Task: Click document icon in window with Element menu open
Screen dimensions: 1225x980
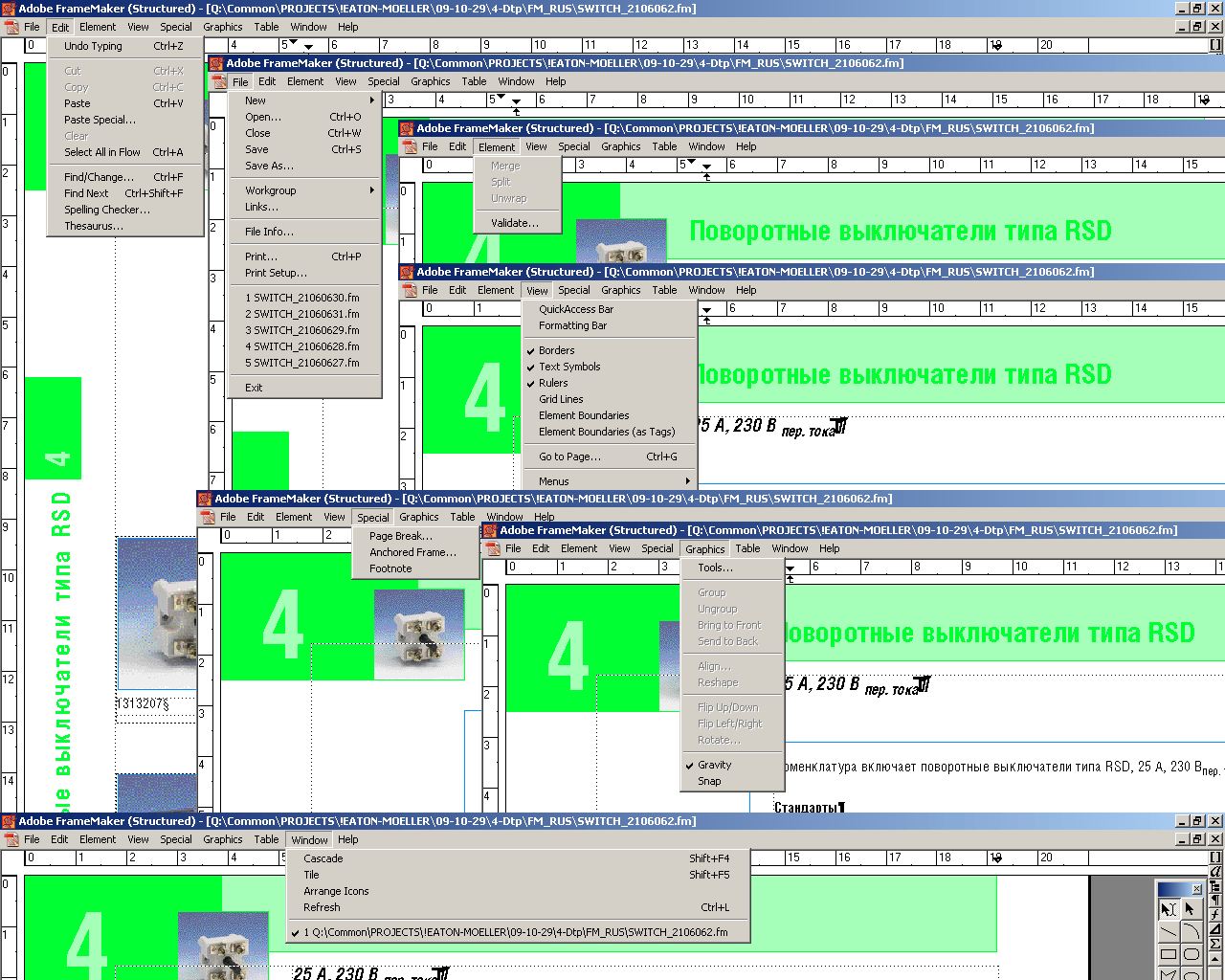Action: [410, 146]
